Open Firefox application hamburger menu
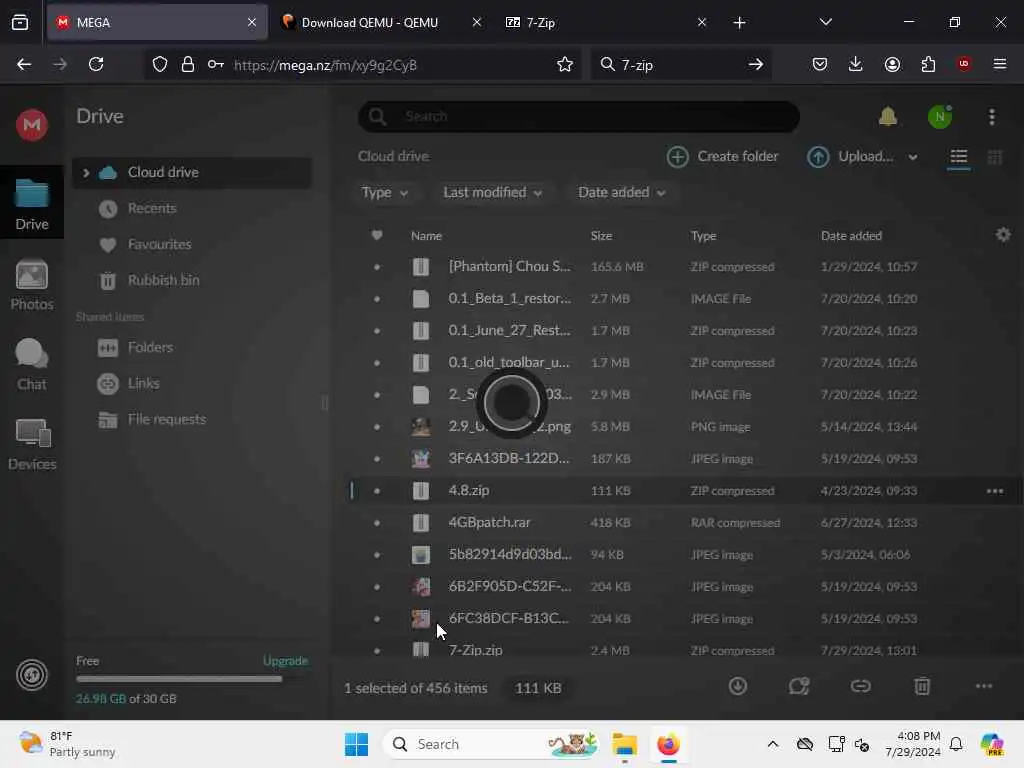 [1000, 64]
